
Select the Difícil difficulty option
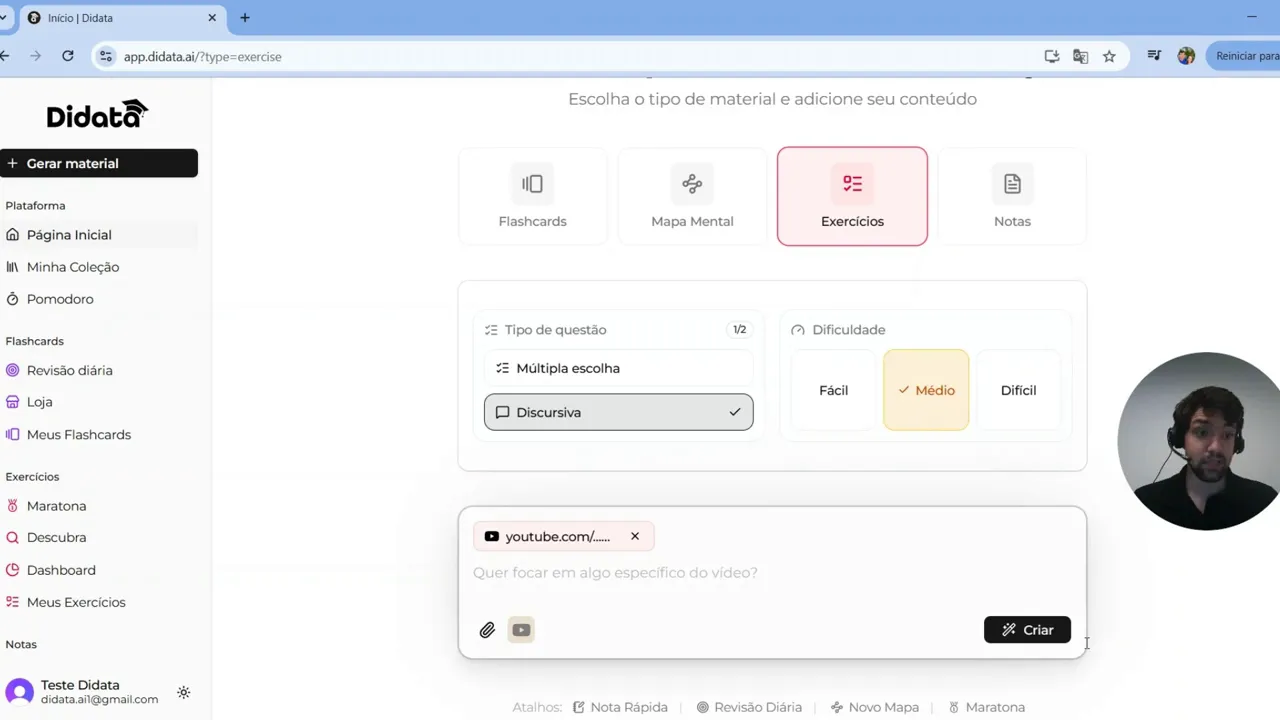(1018, 390)
